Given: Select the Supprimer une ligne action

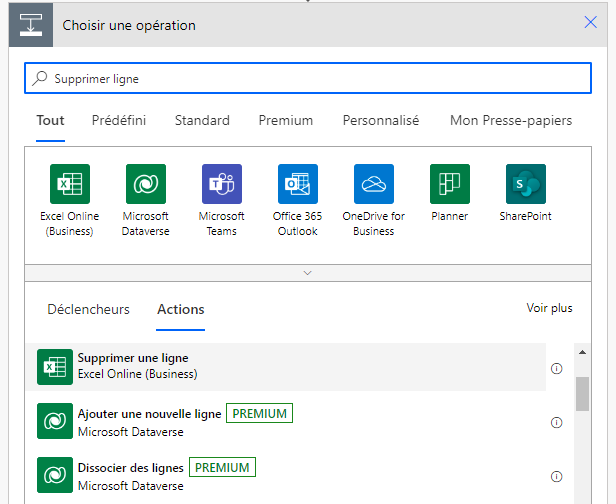Looking at the screenshot, I should [x=286, y=367].
